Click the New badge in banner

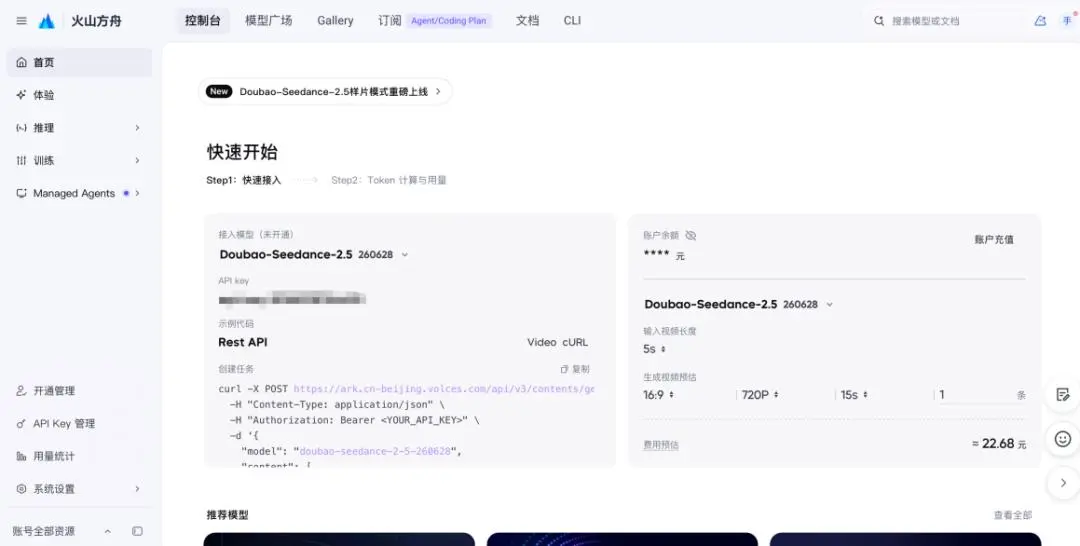click(218, 92)
